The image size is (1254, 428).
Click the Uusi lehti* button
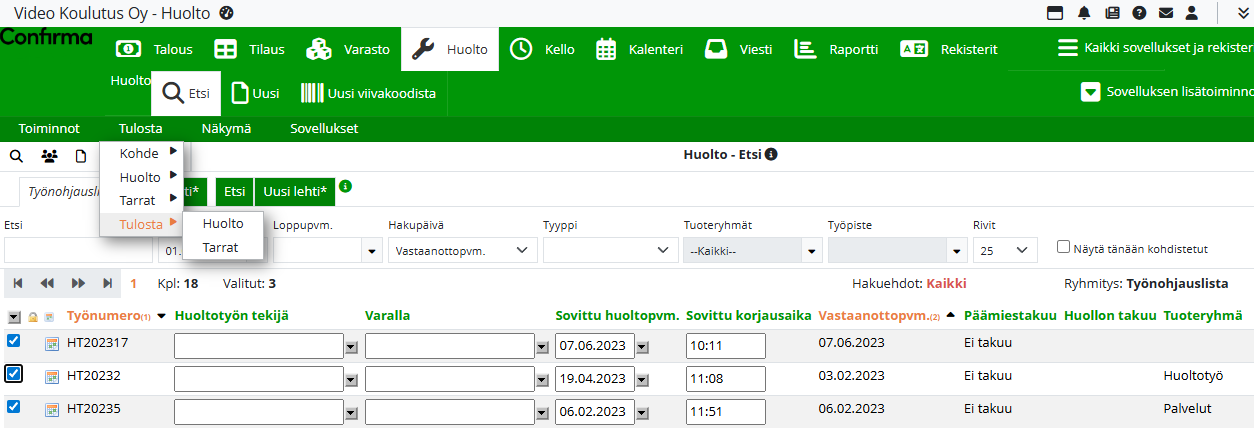pyautogui.click(x=295, y=191)
